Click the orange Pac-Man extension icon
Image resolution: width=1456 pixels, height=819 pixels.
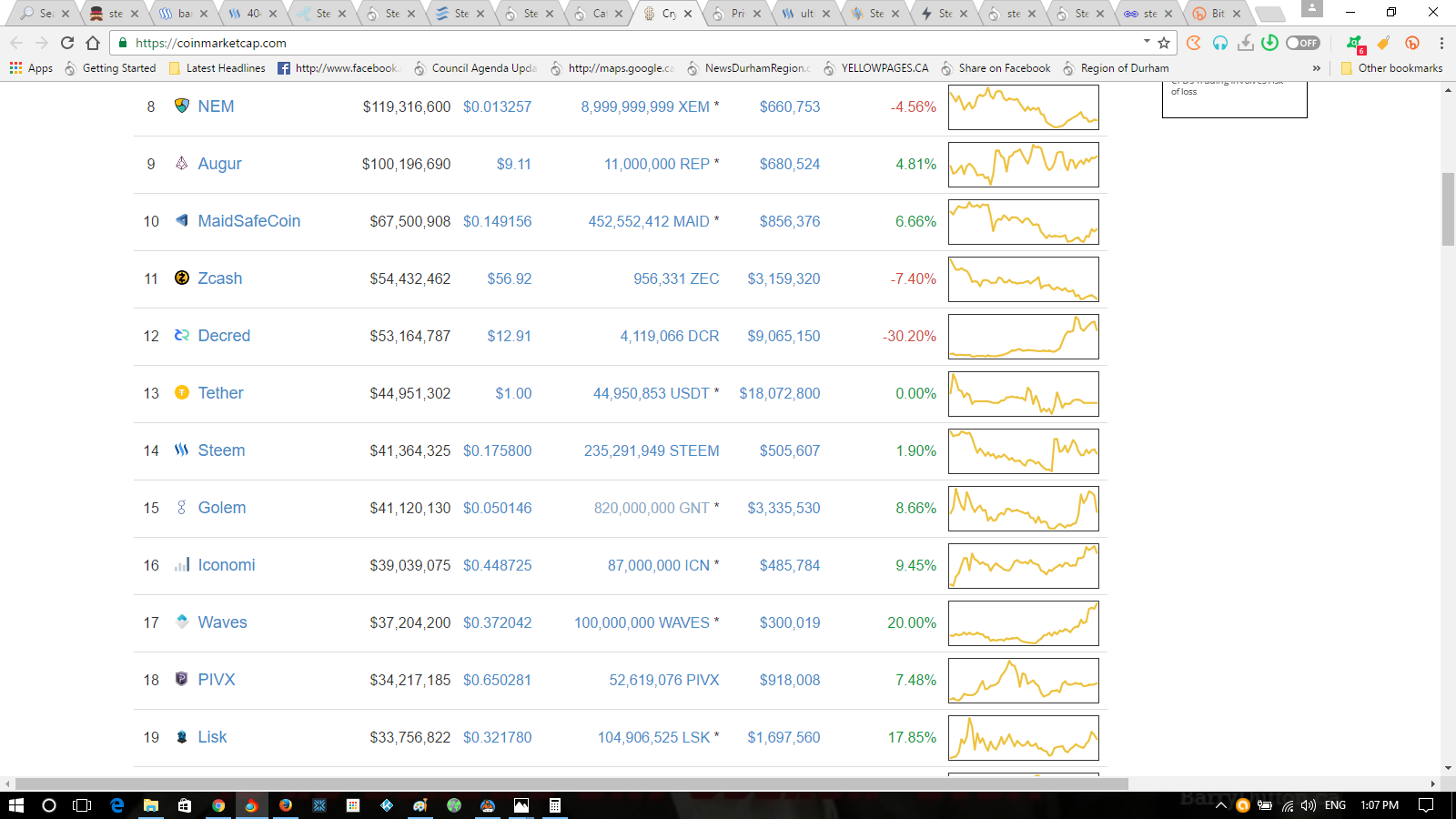pyautogui.click(x=1194, y=43)
